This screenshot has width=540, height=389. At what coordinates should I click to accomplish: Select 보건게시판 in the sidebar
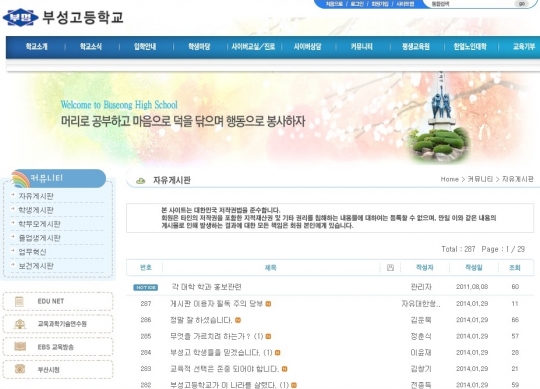[x=36, y=266]
